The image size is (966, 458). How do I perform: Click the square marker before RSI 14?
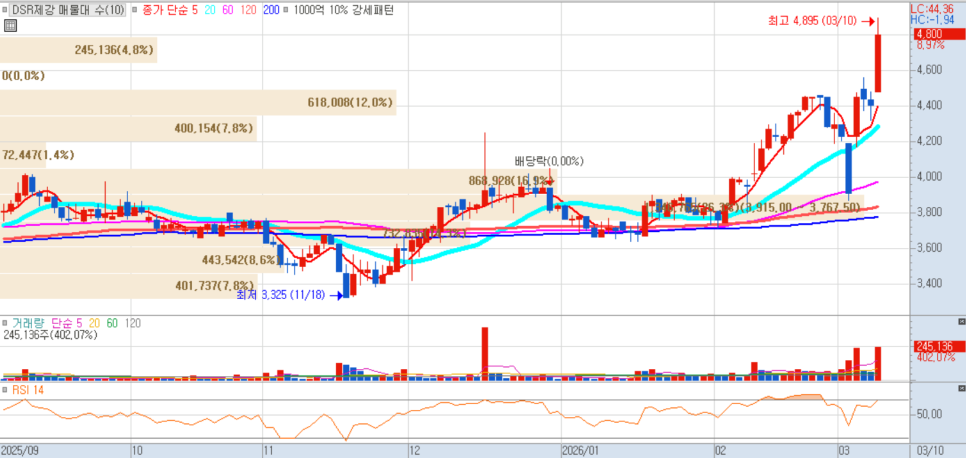[x=5, y=390]
